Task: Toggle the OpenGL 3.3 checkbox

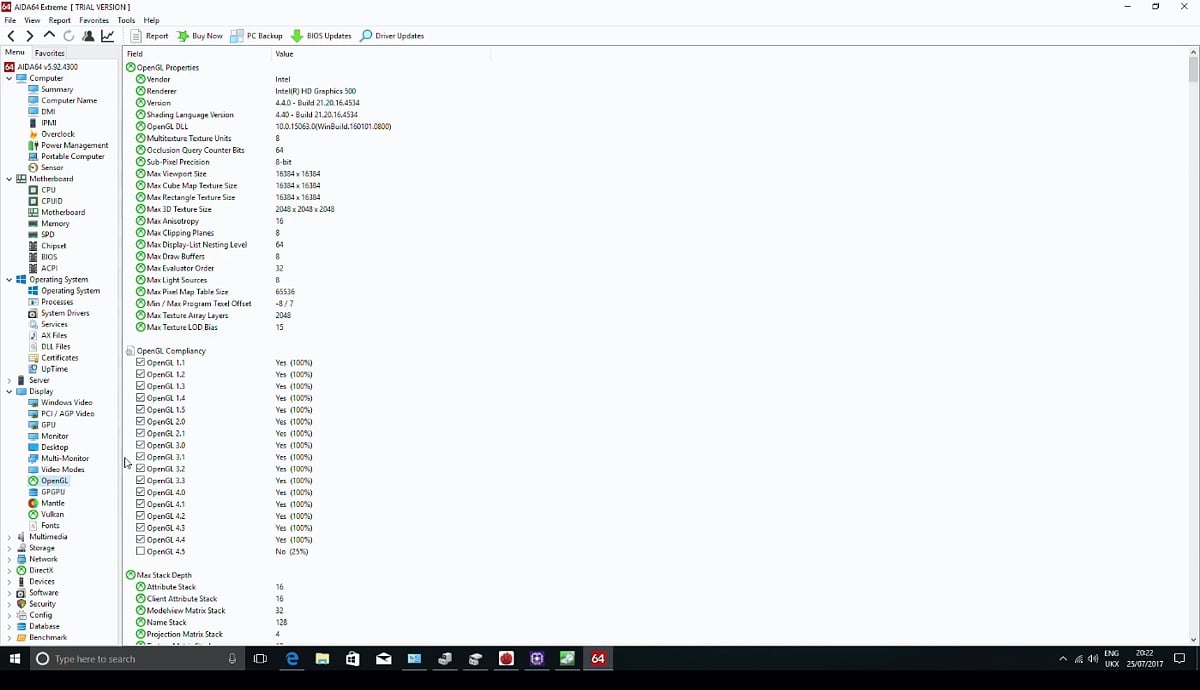Action: (x=140, y=480)
